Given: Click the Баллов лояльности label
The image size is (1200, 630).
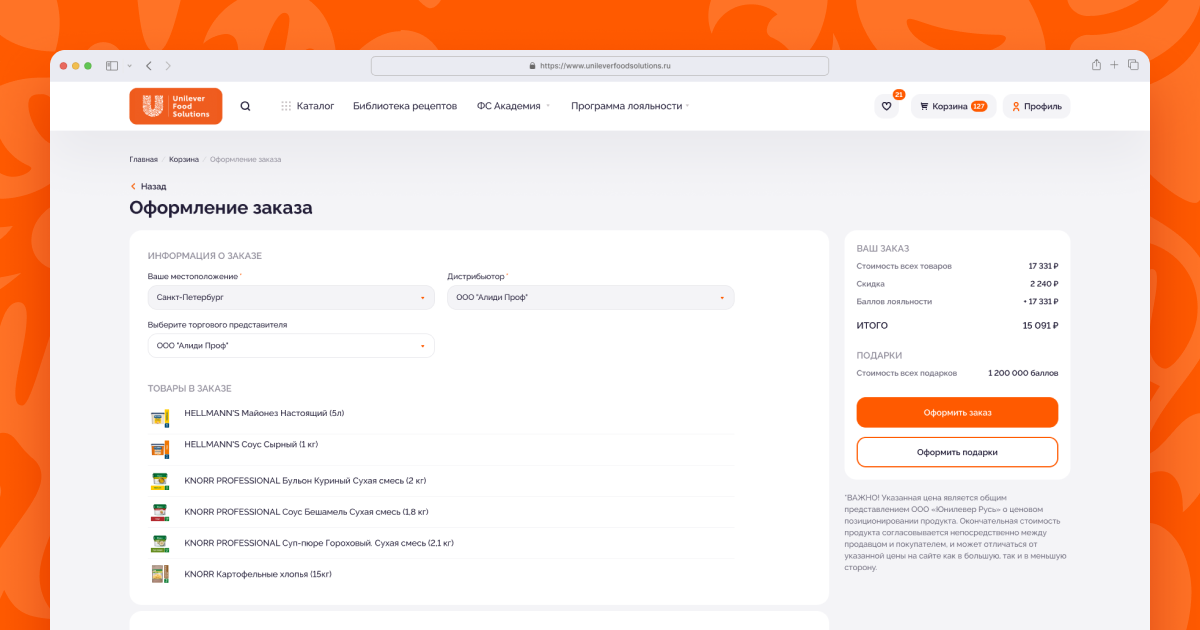Looking at the screenshot, I should [894, 301].
